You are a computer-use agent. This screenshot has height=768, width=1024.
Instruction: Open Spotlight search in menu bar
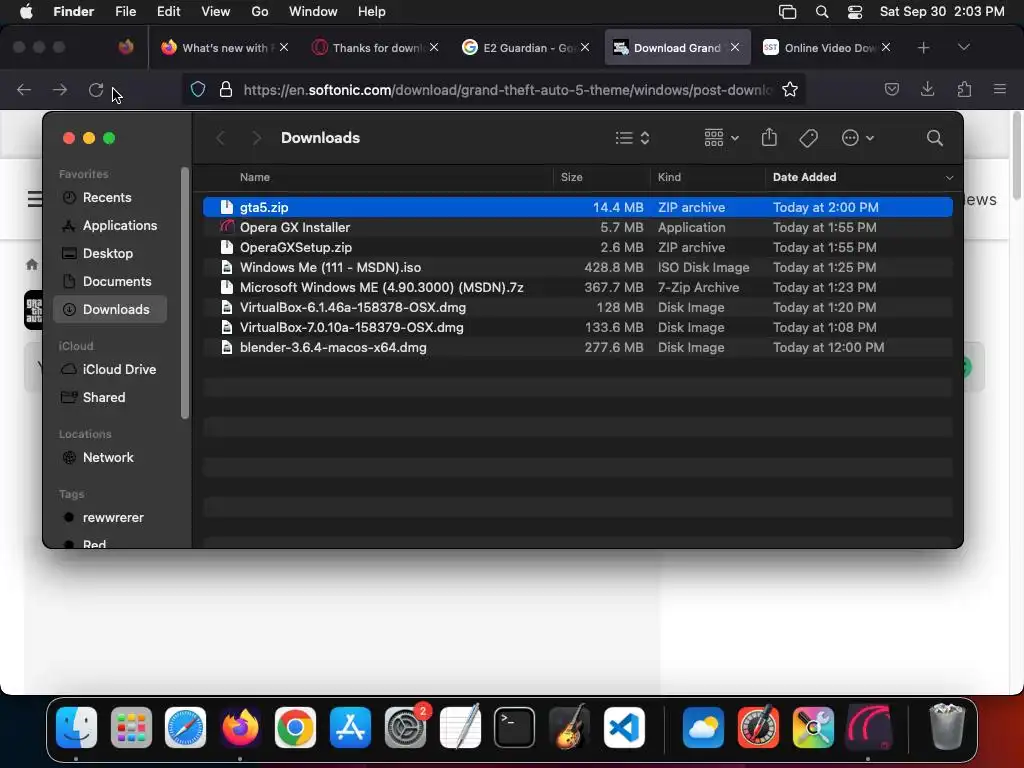click(822, 12)
